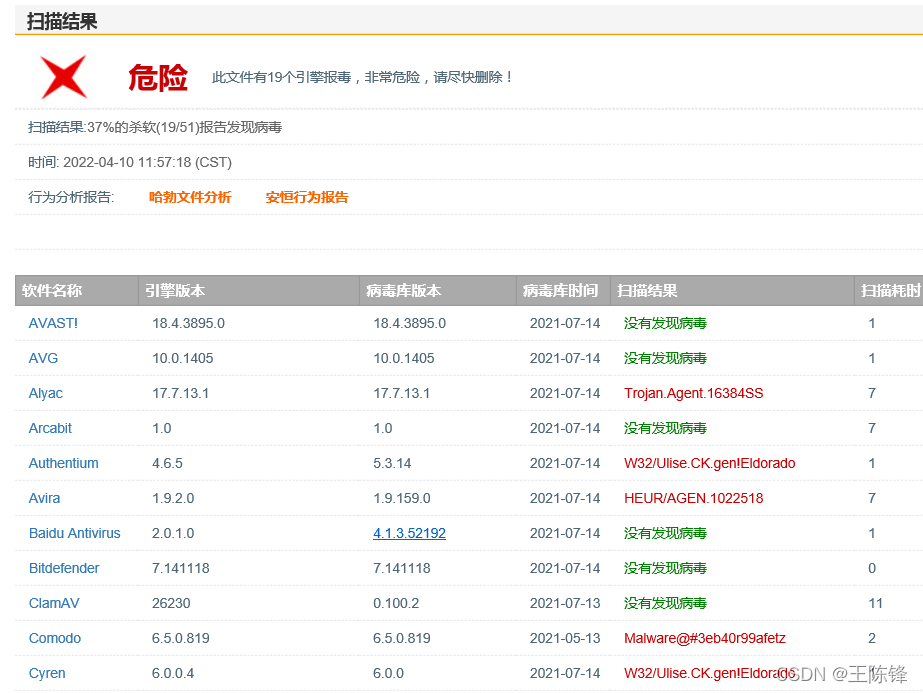Open the Baidu Antivirus engine link
Image resolution: width=923 pixels, height=693 pixels.
pos(75,533)
